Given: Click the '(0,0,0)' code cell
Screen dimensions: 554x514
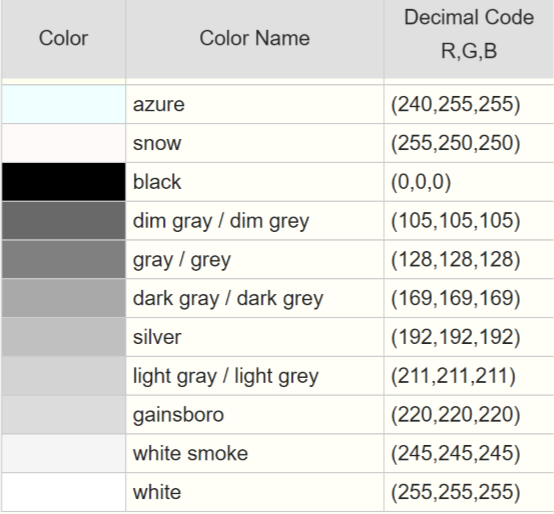Looking at the screenshot, I should tap(469, 182).
